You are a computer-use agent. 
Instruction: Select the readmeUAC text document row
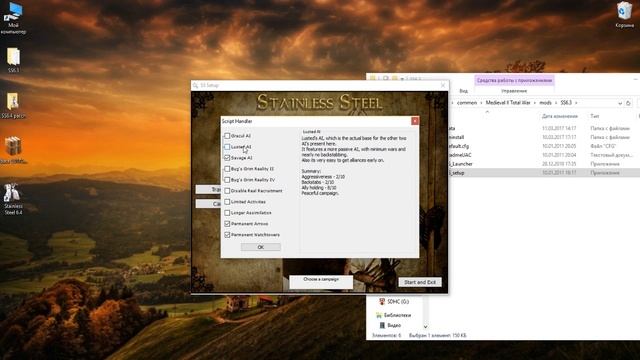tap(544, 155)
